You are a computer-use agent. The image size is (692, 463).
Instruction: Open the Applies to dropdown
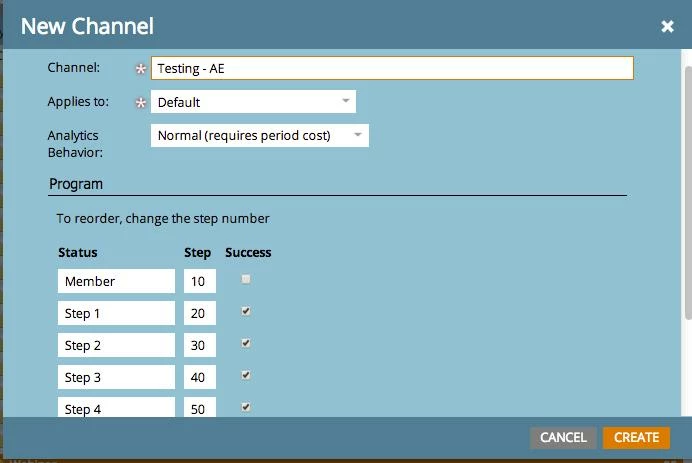click(253, 102)
